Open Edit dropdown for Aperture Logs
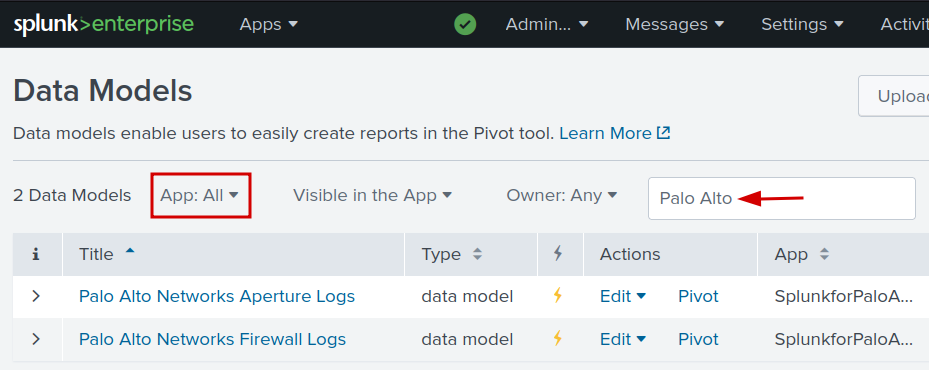 tap(623, 296)
